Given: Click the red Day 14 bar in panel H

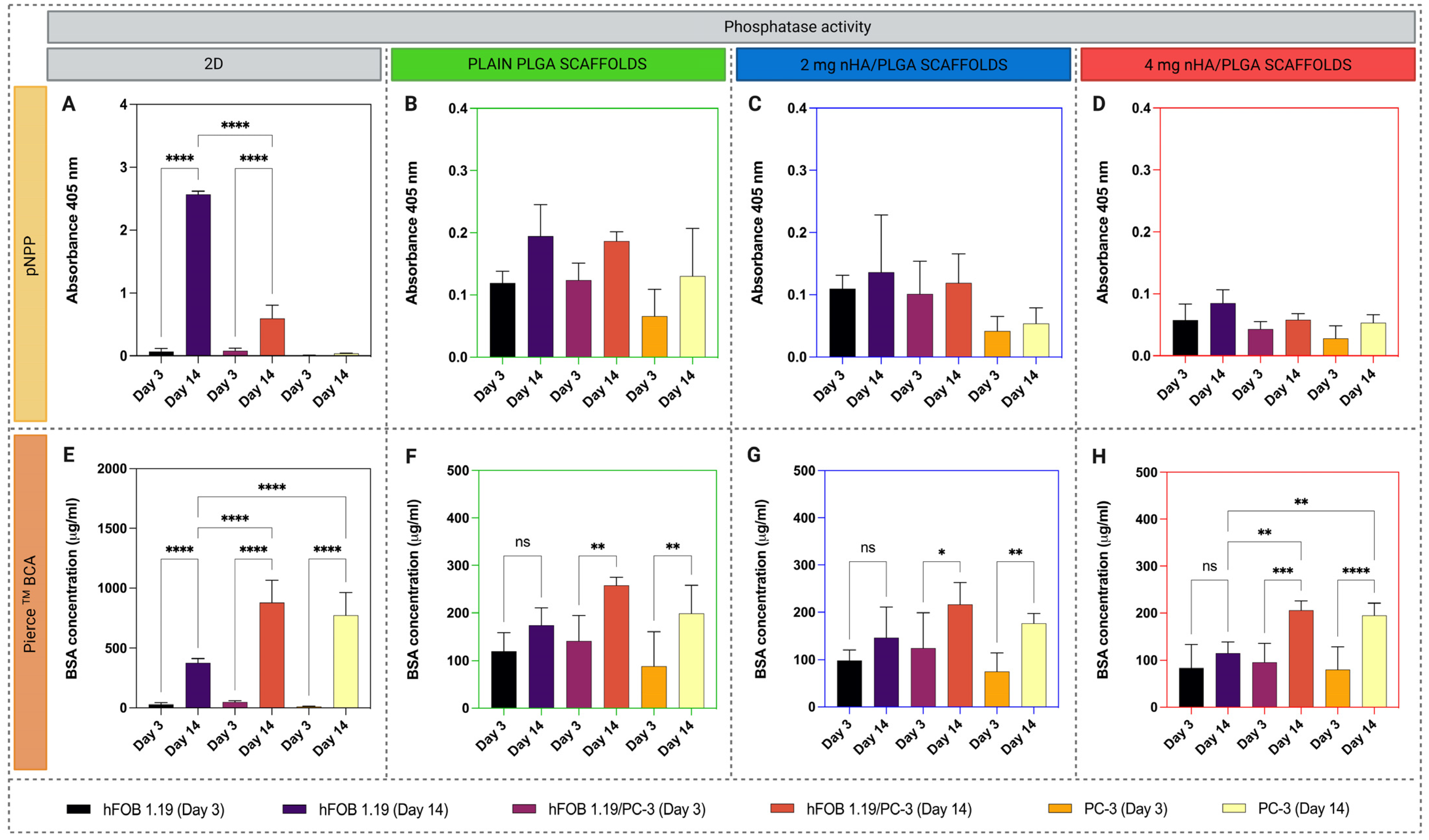Looking at the screenshot, I should coord(1301,658).
